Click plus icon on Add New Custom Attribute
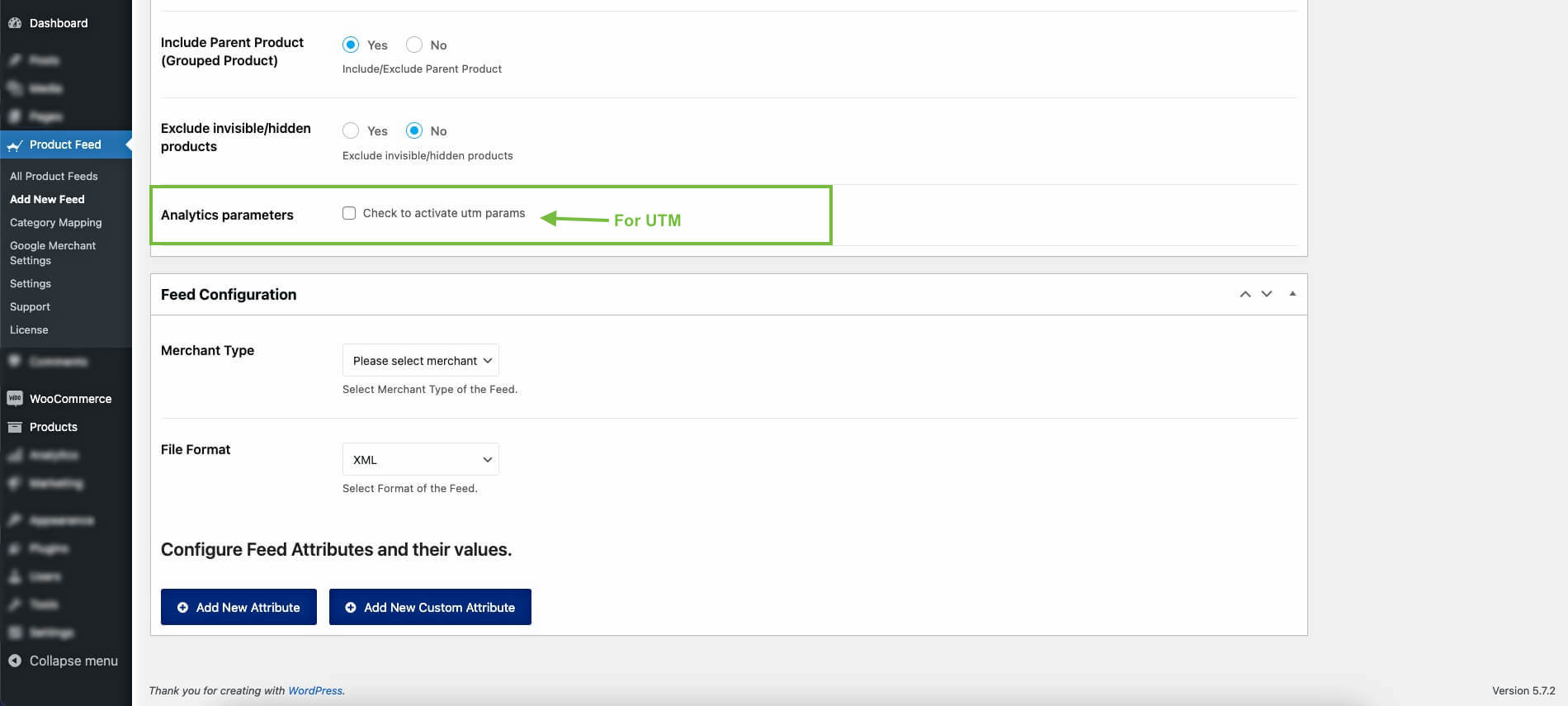This screenshot has width=1568, height=706. (x=351, y=607)
